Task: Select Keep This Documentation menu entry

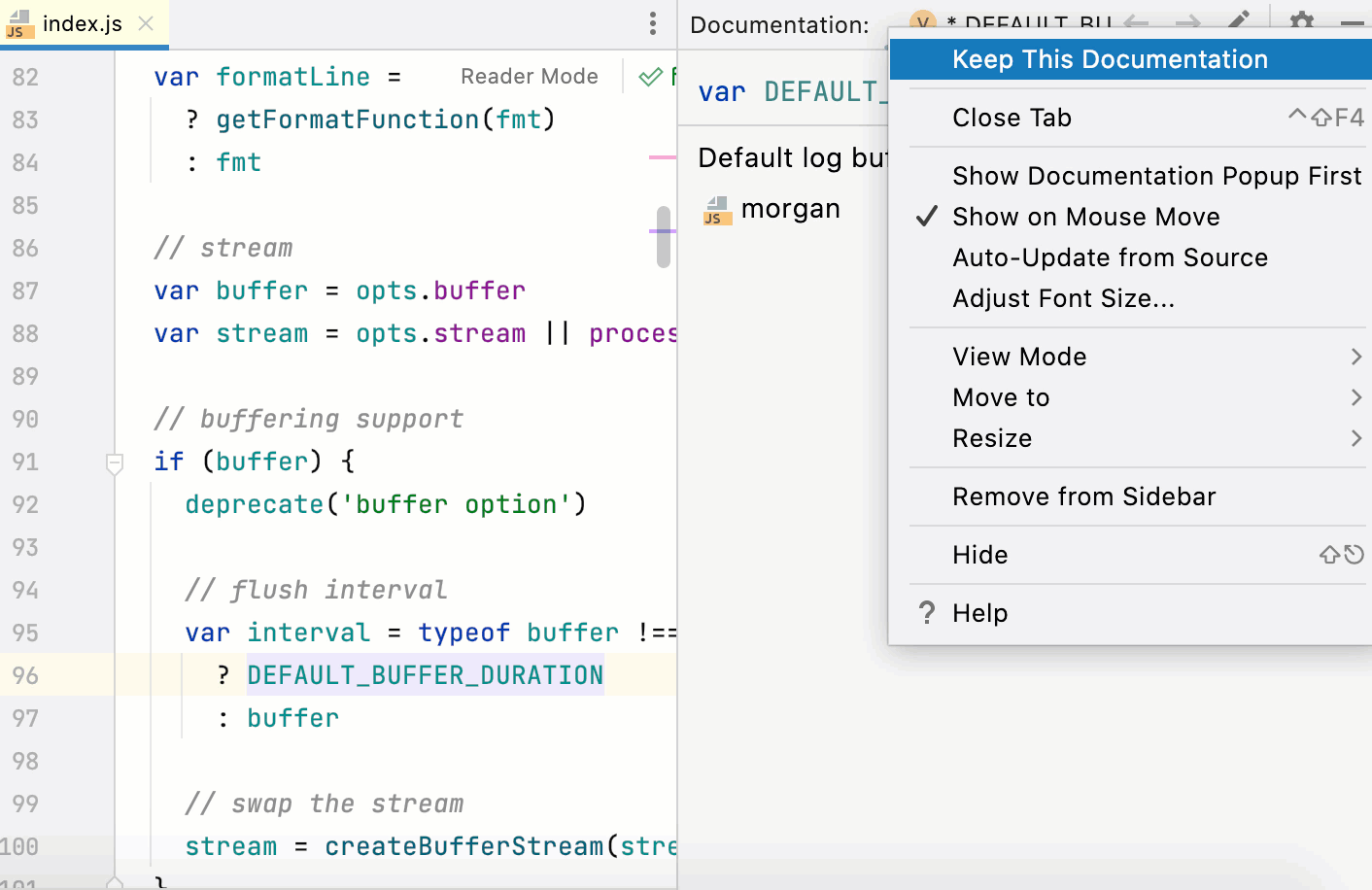Action: point(1109,59)
